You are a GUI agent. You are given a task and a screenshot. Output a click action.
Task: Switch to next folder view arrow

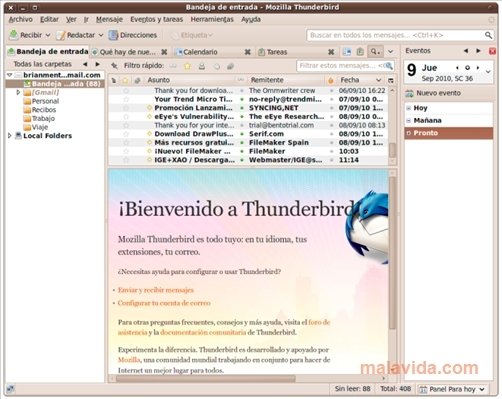click(x=97, y=64)
